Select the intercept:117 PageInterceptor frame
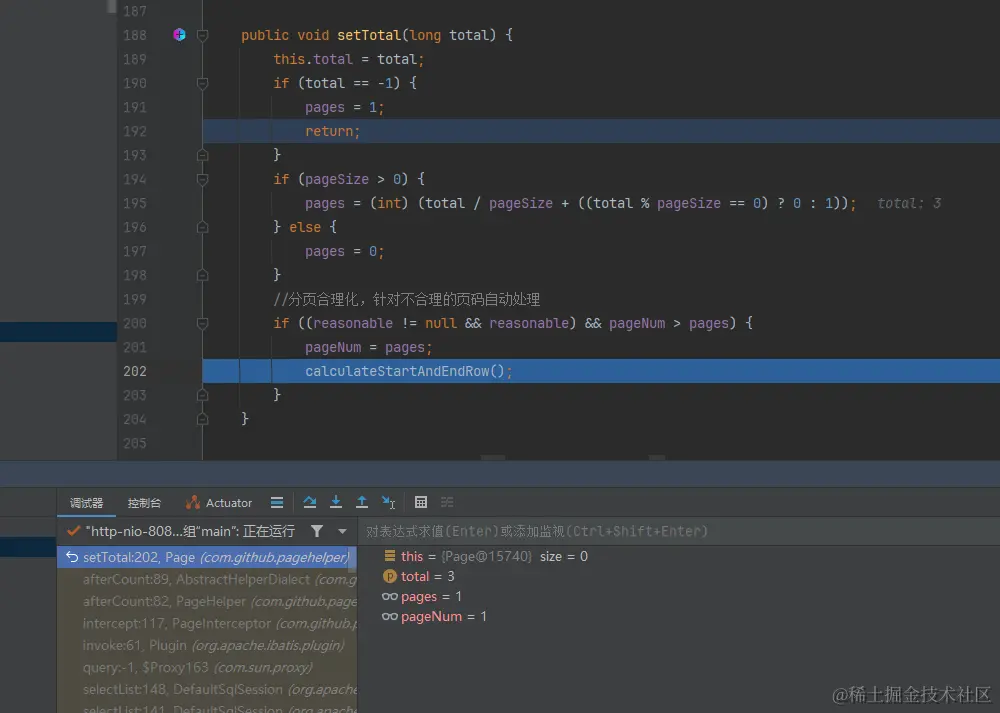 click(x=207, y=624)
